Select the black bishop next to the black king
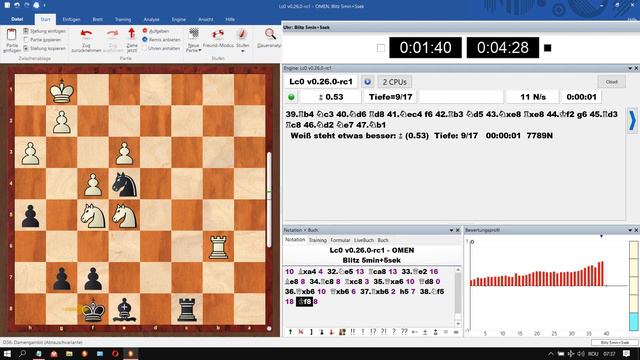This screenshot has width=640, height=360. [124, 309]
